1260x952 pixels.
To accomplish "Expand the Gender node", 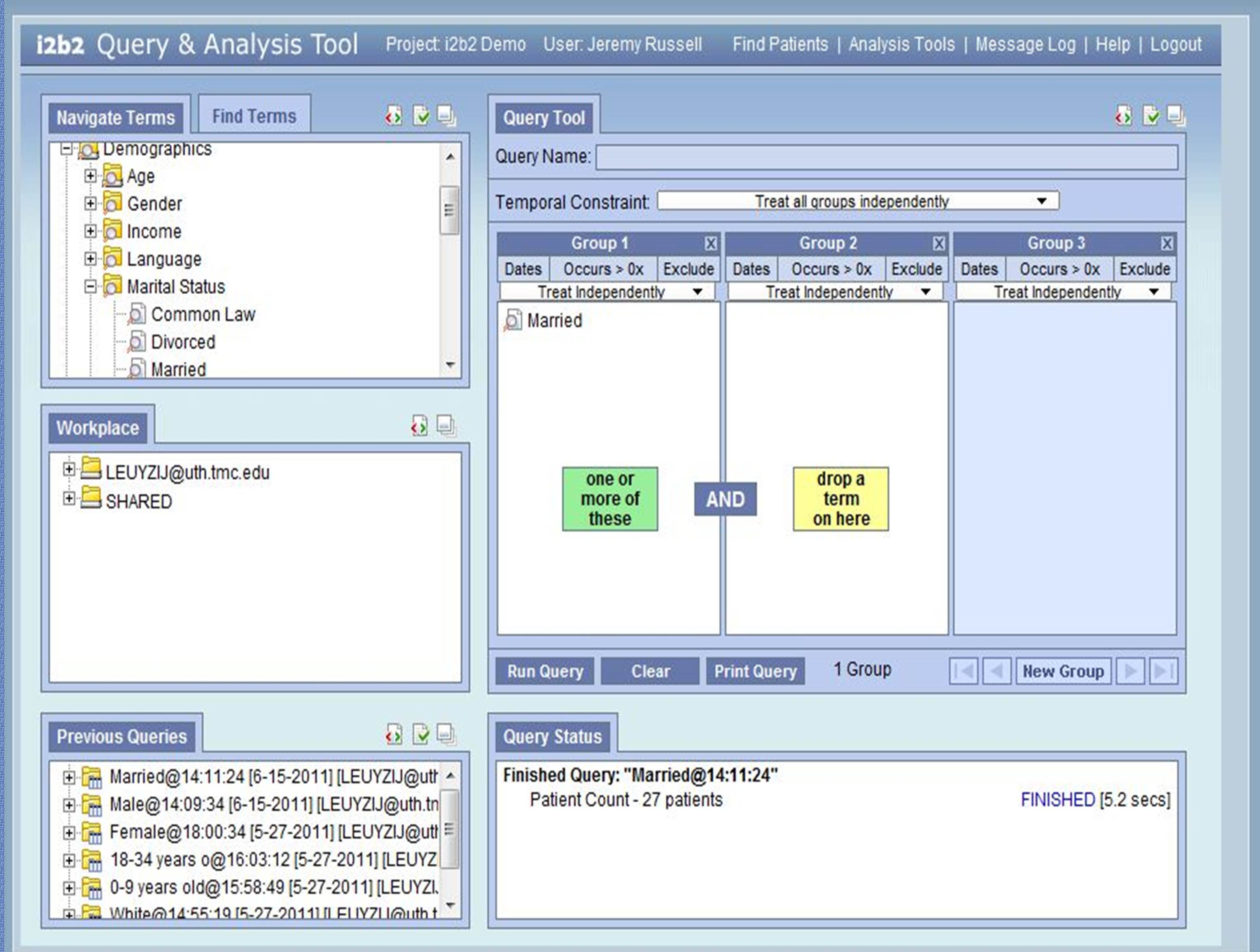I will [x=90, y=203].
